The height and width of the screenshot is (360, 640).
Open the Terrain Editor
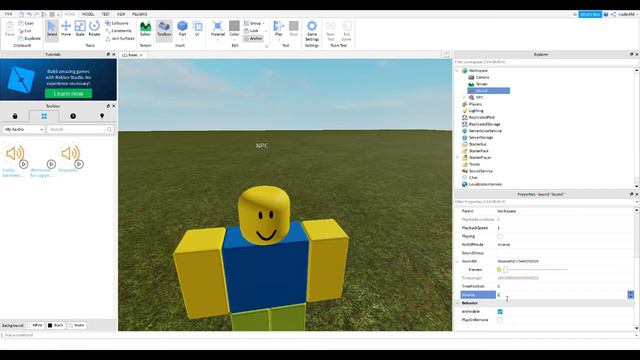click(x=145, y=29)
